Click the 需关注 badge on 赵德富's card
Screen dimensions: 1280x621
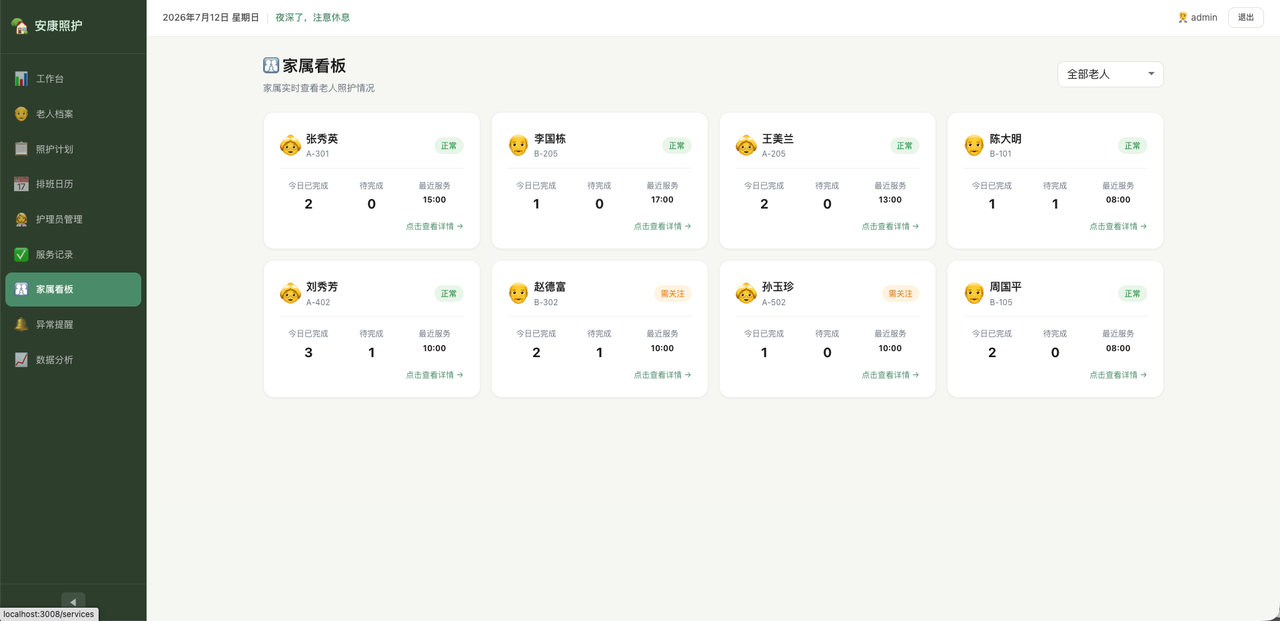(x=673, y=294)
